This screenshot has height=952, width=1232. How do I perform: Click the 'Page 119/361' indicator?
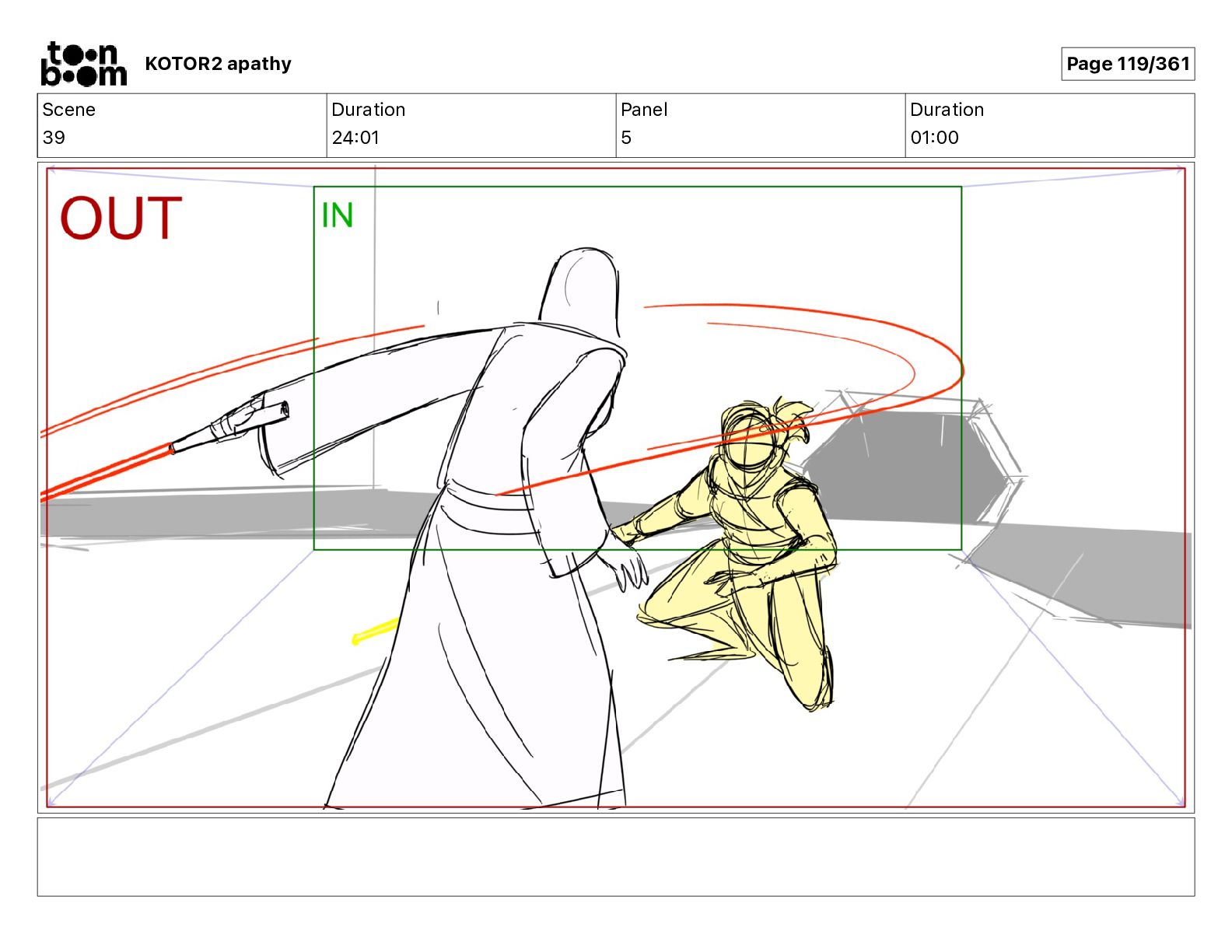point(1128,64)
